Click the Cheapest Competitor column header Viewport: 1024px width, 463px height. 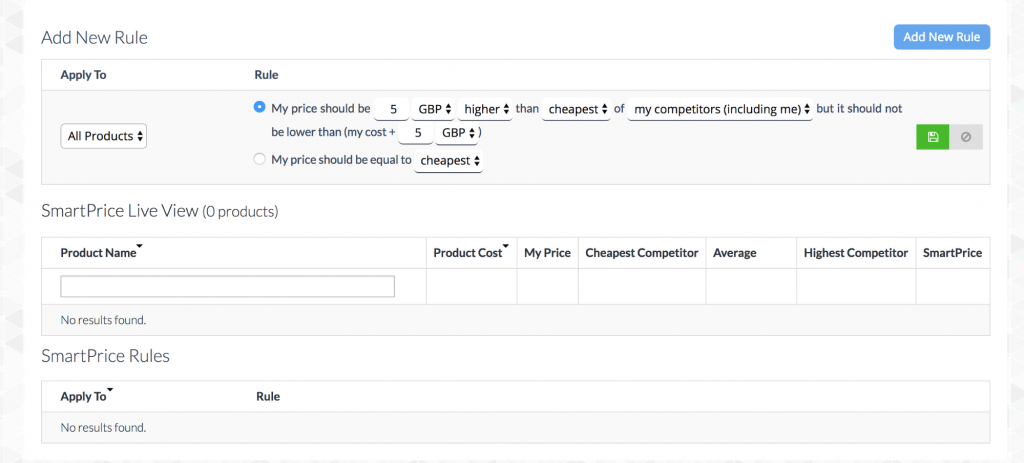click(641, 253)
